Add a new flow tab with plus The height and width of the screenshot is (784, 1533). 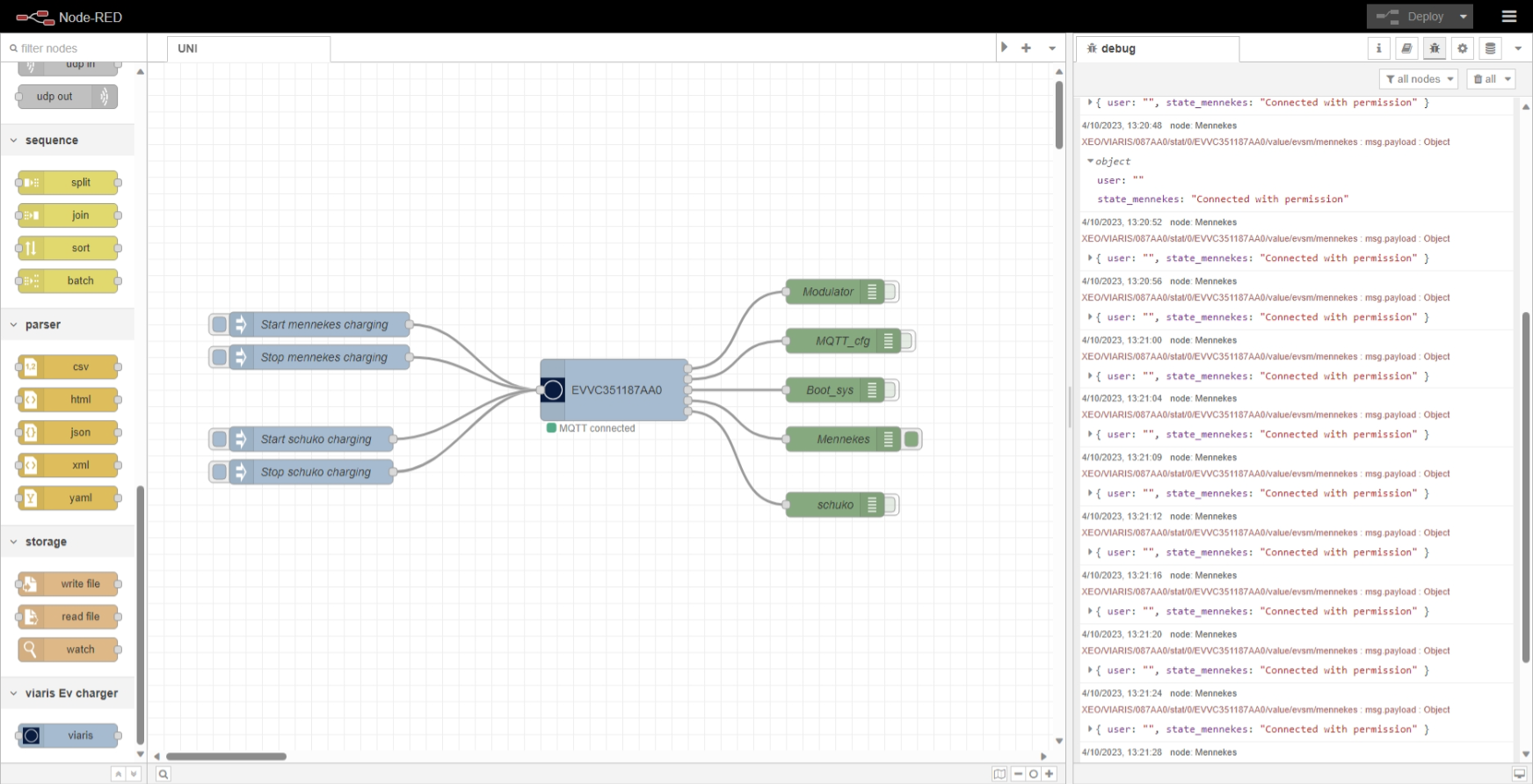coord(1026,48)
